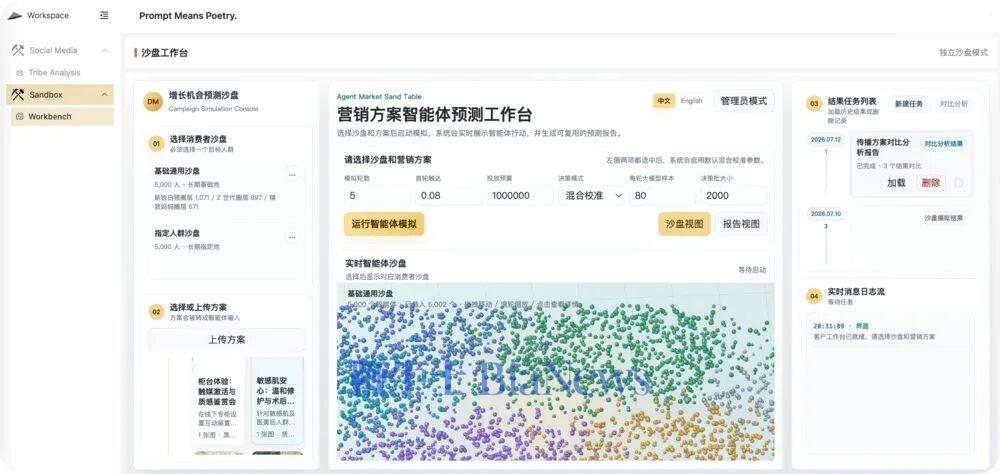Click the Workspace logo icon
Screen dimensions: 1000x474
tap(15, 15)
